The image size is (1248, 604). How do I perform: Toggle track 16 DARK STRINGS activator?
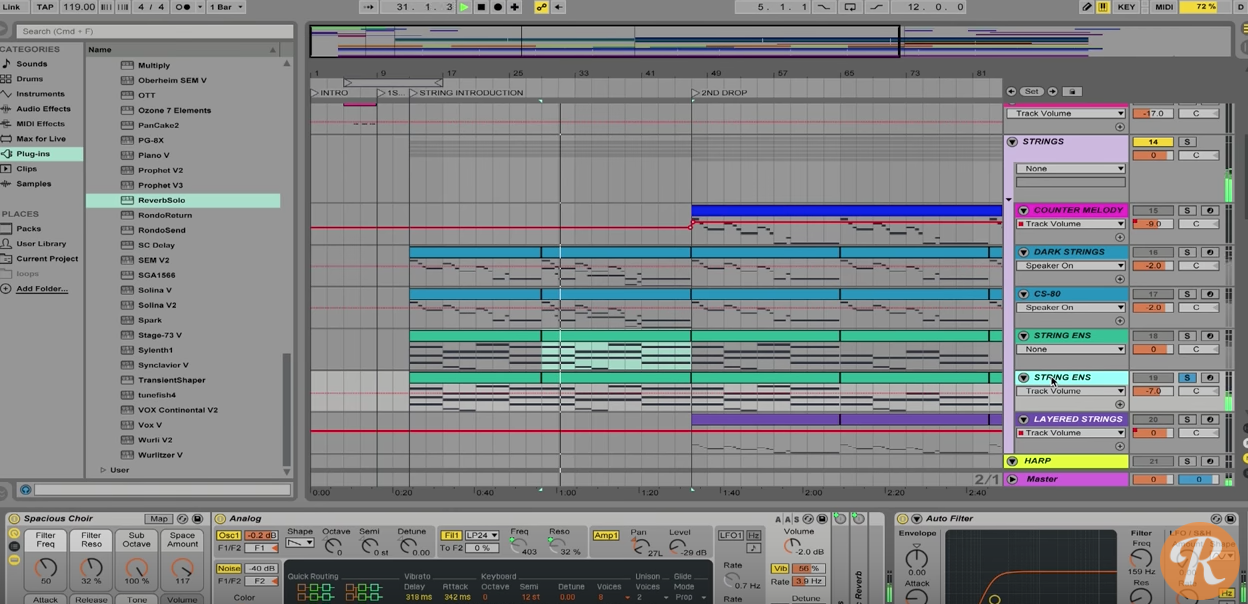point(1152,253)
